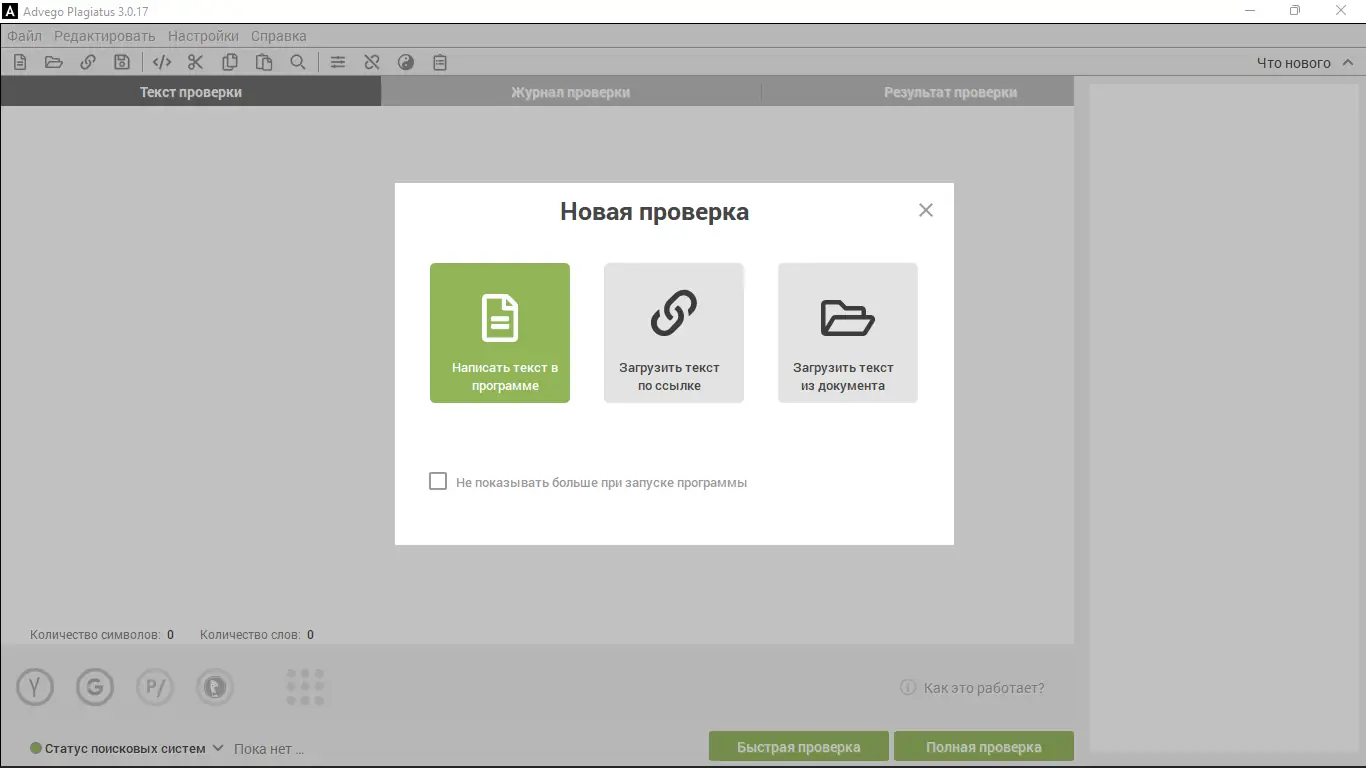Click the chain link toolbar icon
The width and height of the screenshot is (1366, 768).
pos(88,62)
